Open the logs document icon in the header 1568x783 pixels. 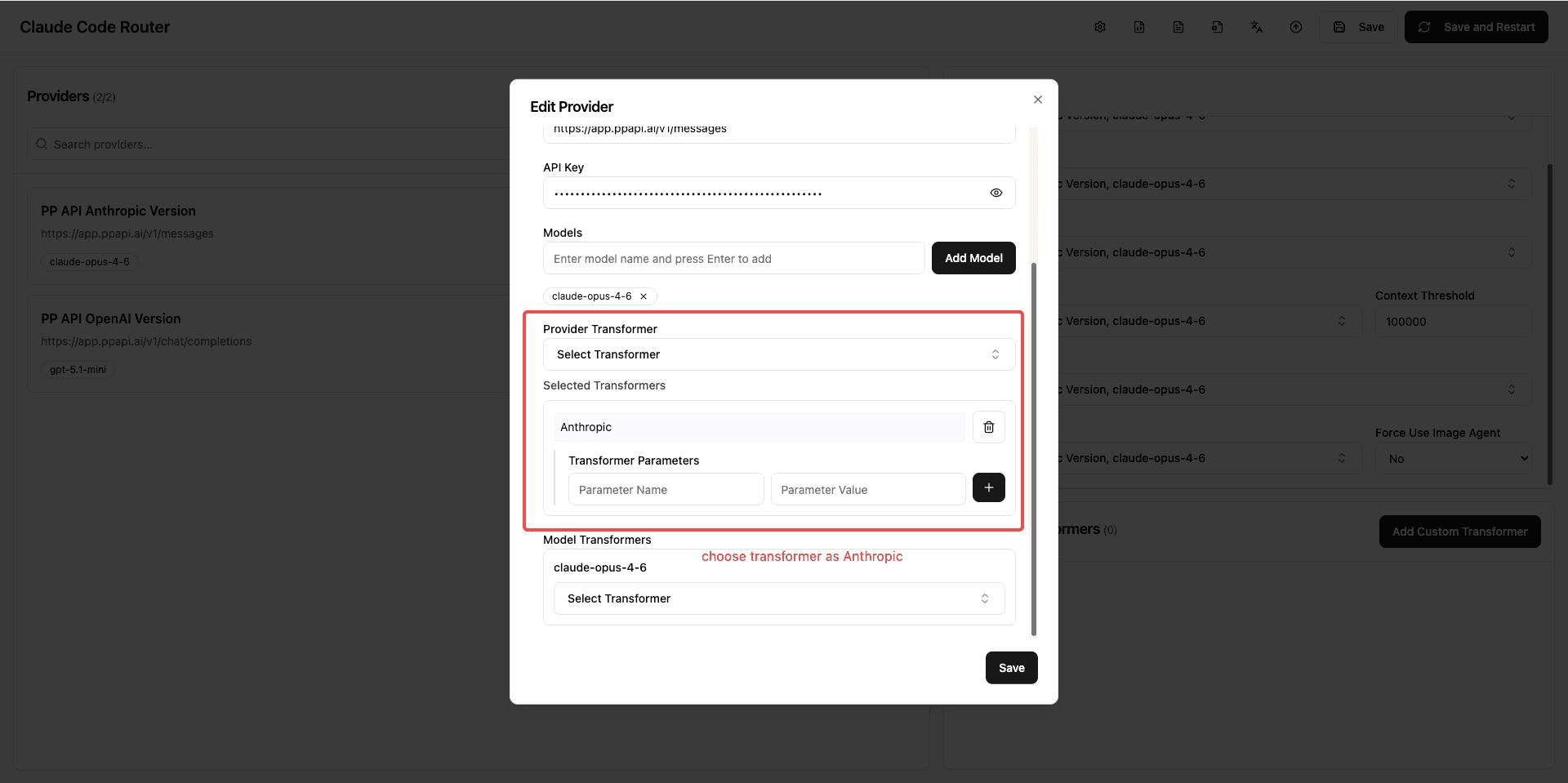(1178, 26)
